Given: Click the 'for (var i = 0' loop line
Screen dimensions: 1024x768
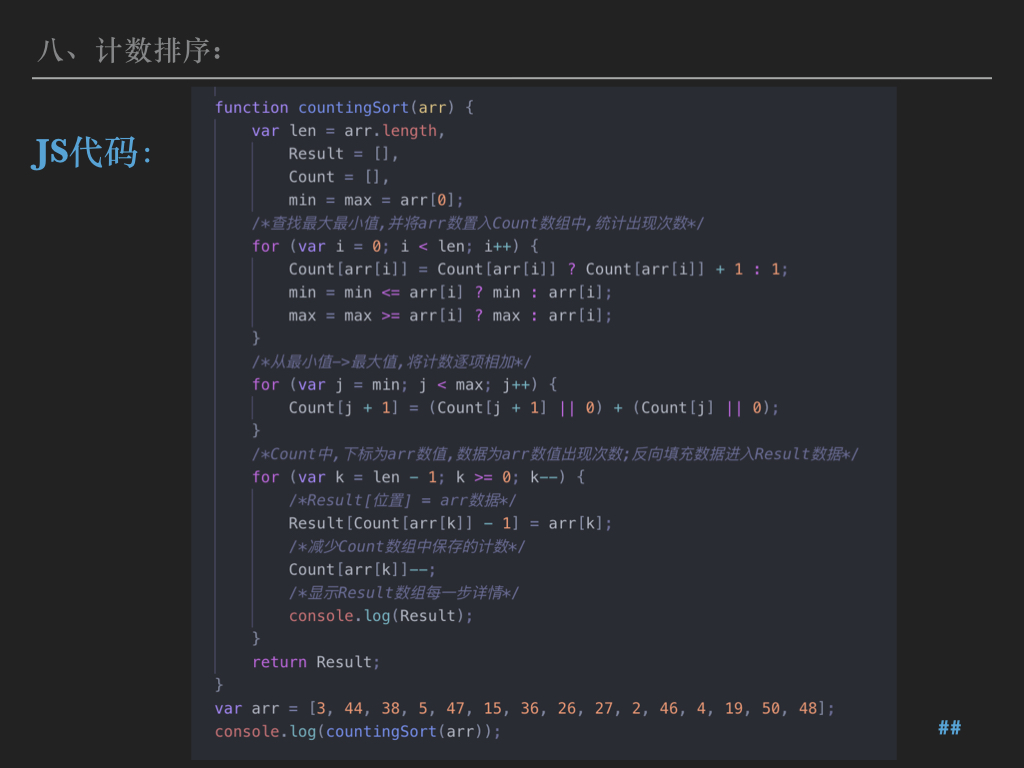Looking at the screenshot, I should (x=395, y=246).
